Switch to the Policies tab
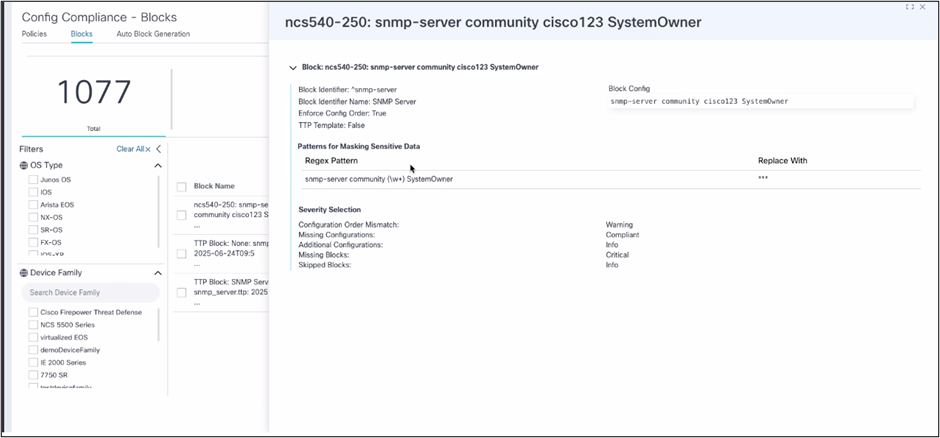Screen dimensions: 940x438 tap(34, 34)
